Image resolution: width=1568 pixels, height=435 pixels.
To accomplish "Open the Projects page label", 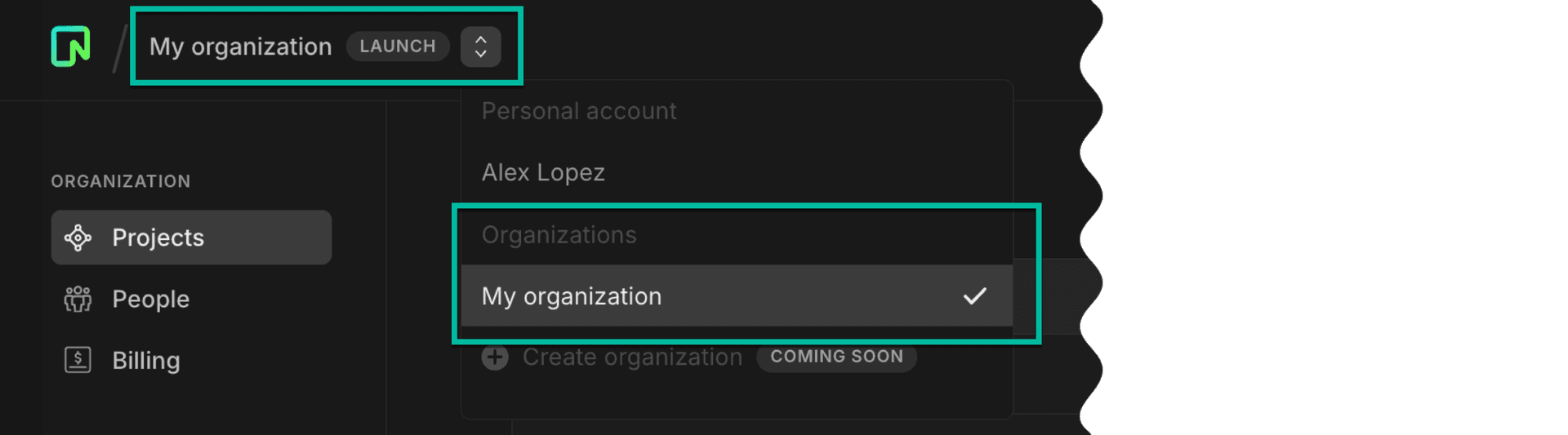I will click(x=158, y=237).
